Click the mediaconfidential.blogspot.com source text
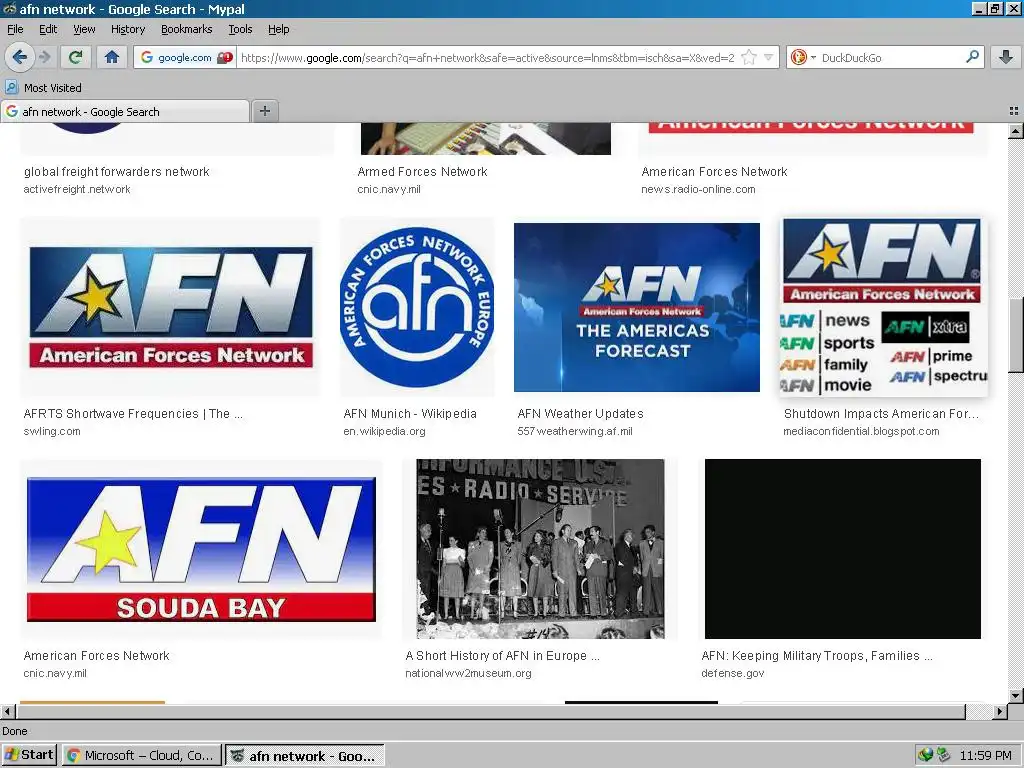The width and height of the screenshot is (1024, 768). [x=861, y=431]
